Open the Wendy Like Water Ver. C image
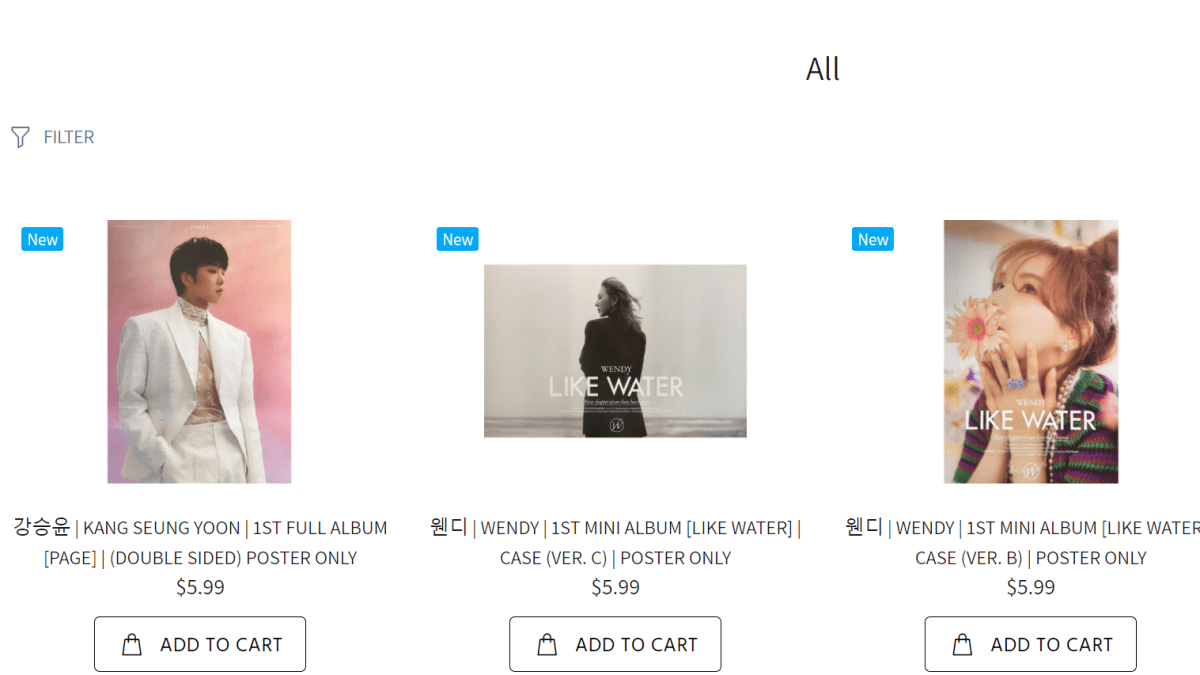This screenshot has height=675, width=1200. [615, 351]
